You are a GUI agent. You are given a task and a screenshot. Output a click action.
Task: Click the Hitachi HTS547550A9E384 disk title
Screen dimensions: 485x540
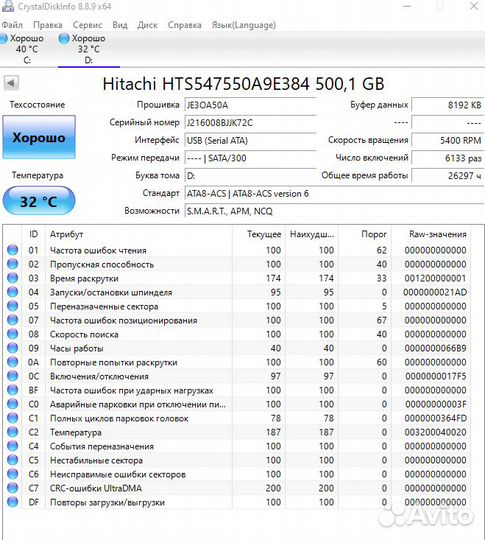point(243,84)
